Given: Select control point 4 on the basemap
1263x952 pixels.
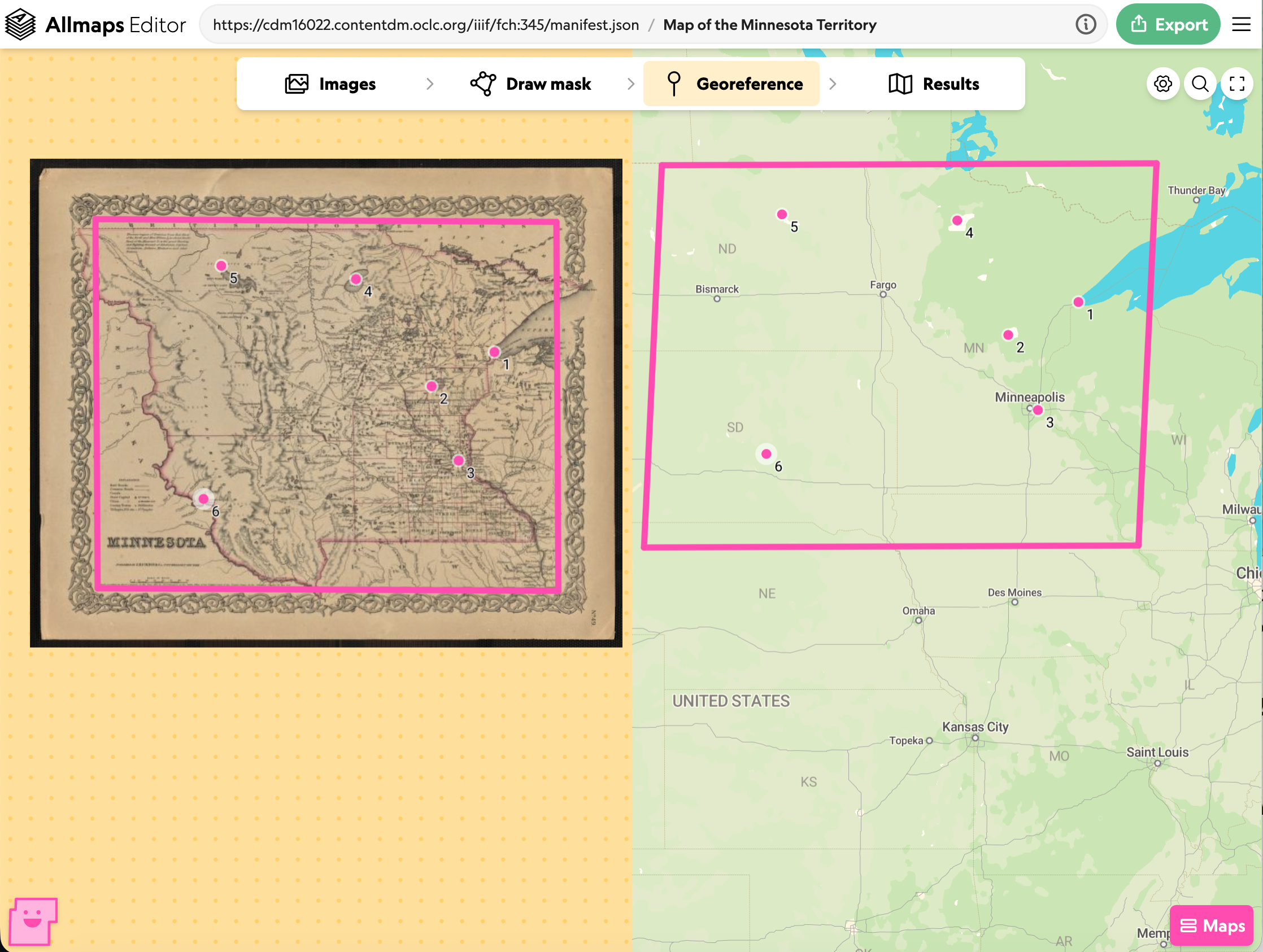Looking at the screenshot, I should (x=957, y=220).
